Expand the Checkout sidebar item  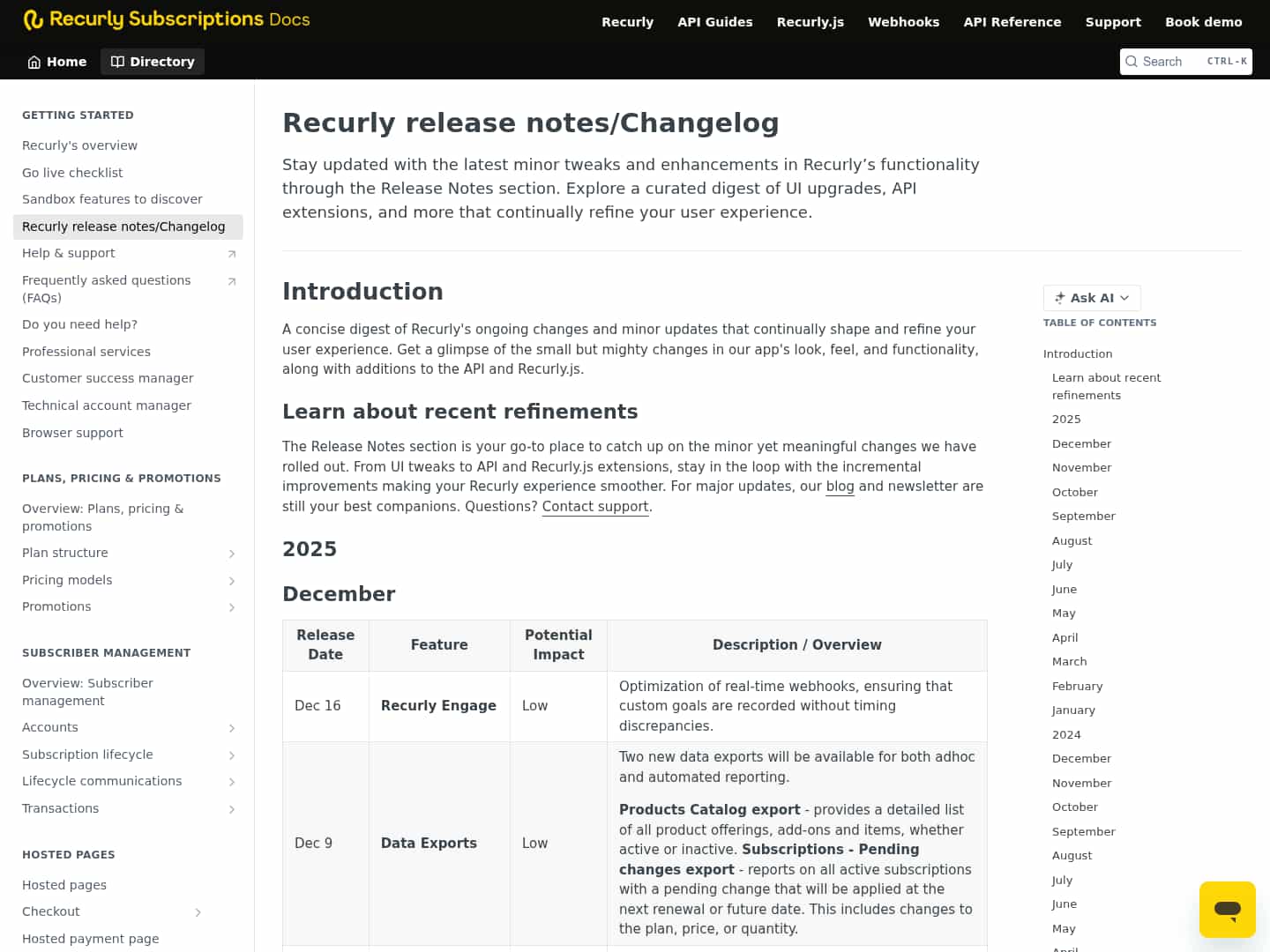pyautogui.click(x=198, y=911)
